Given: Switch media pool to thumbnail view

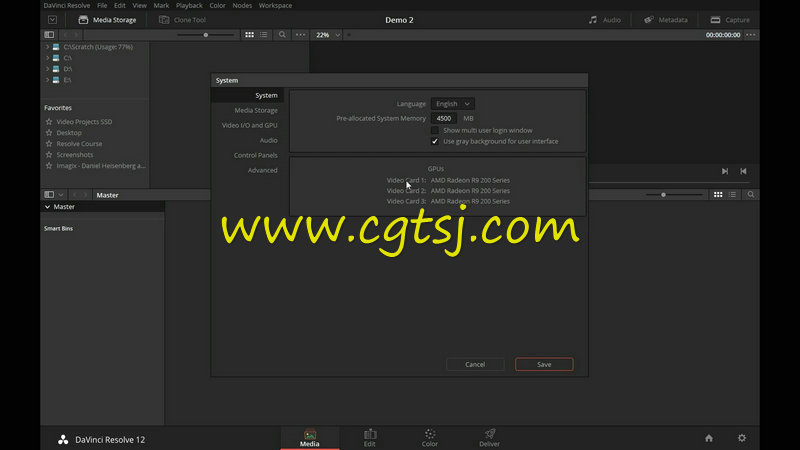Looking at the screenshot, I should [x=718, y=194].
